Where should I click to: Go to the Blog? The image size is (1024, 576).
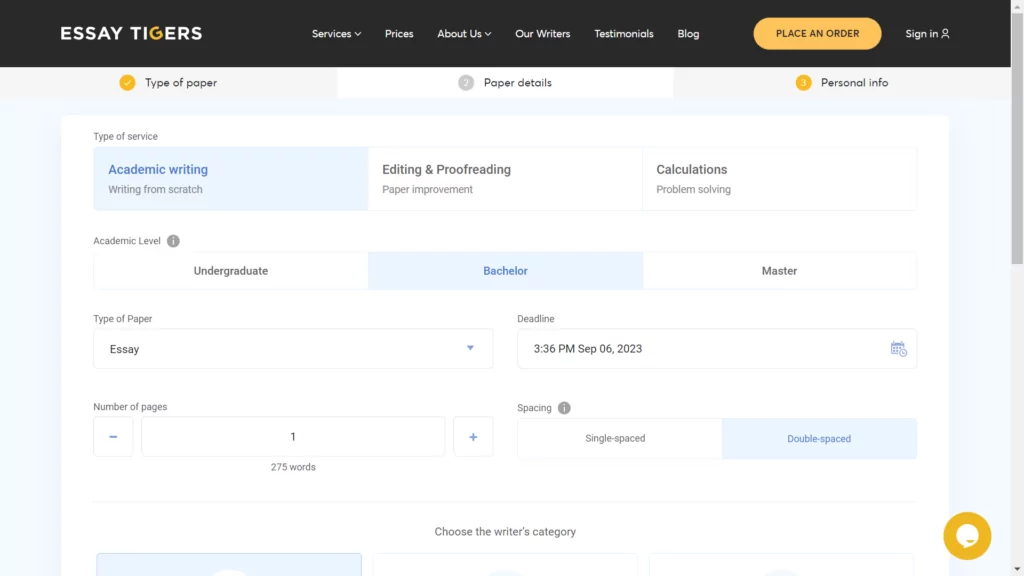pos(688,33)
